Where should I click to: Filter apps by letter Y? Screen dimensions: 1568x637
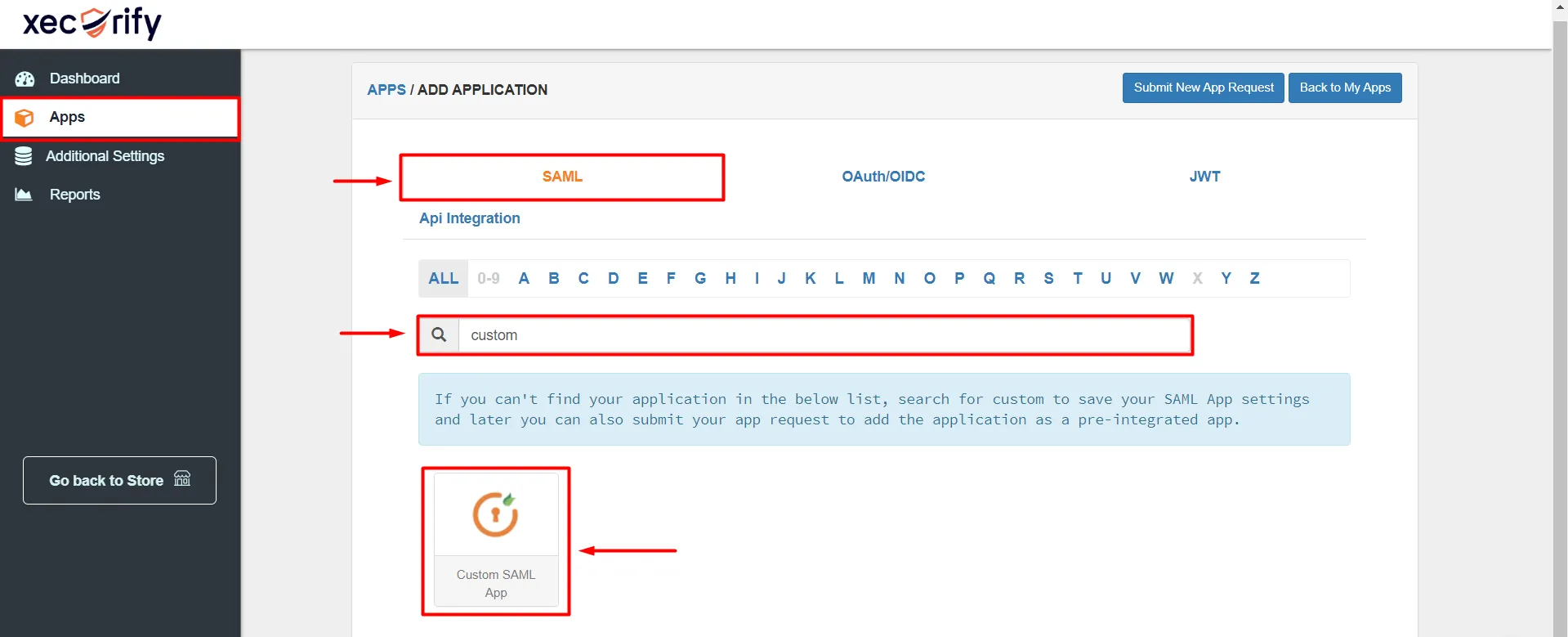pyautogui.click(x=1226, y=278)
